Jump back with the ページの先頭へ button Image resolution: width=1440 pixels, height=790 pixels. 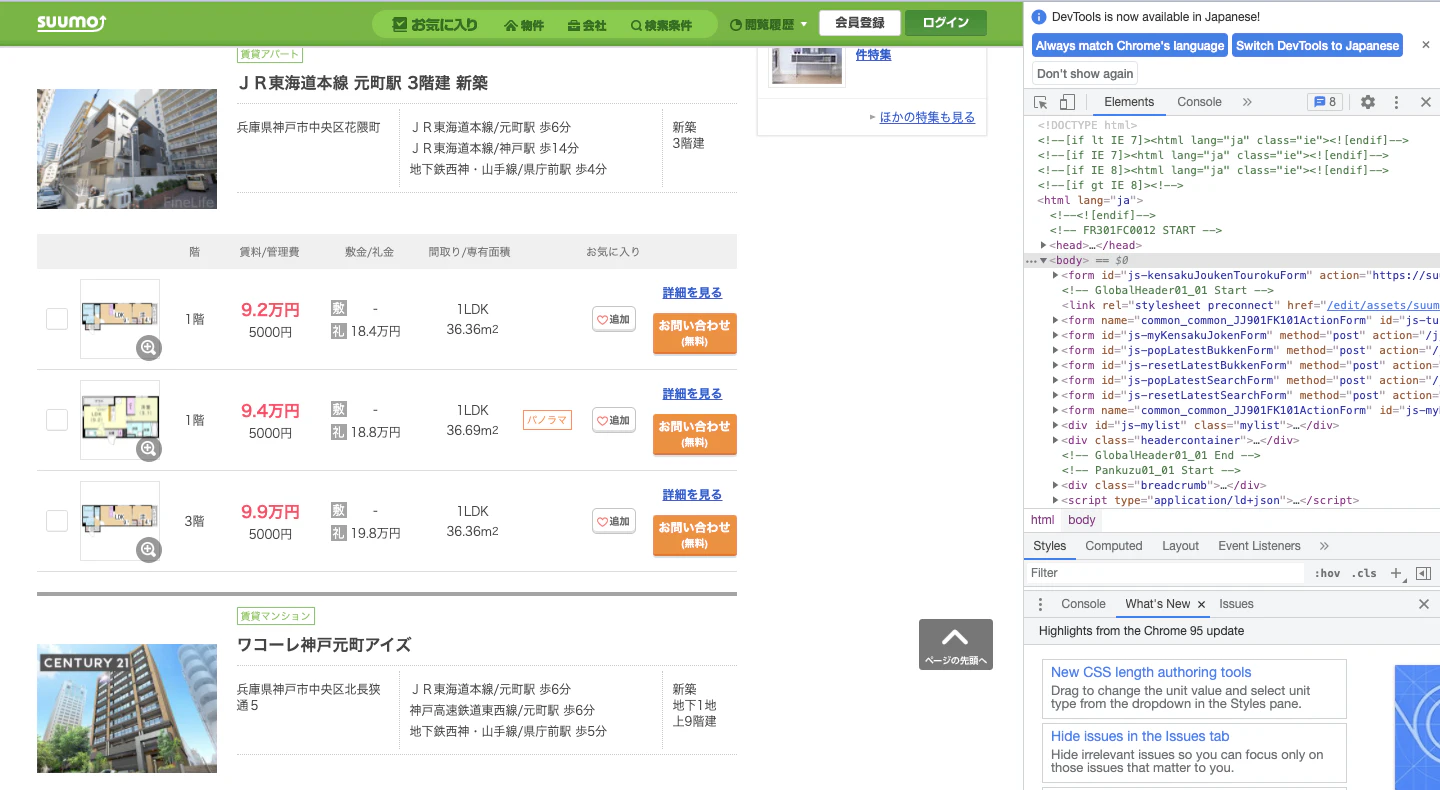tap(956, 645)
